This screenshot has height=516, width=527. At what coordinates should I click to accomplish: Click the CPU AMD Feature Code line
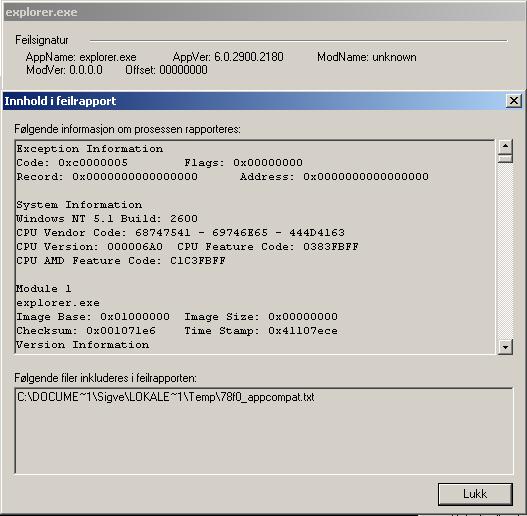point(121,261)
